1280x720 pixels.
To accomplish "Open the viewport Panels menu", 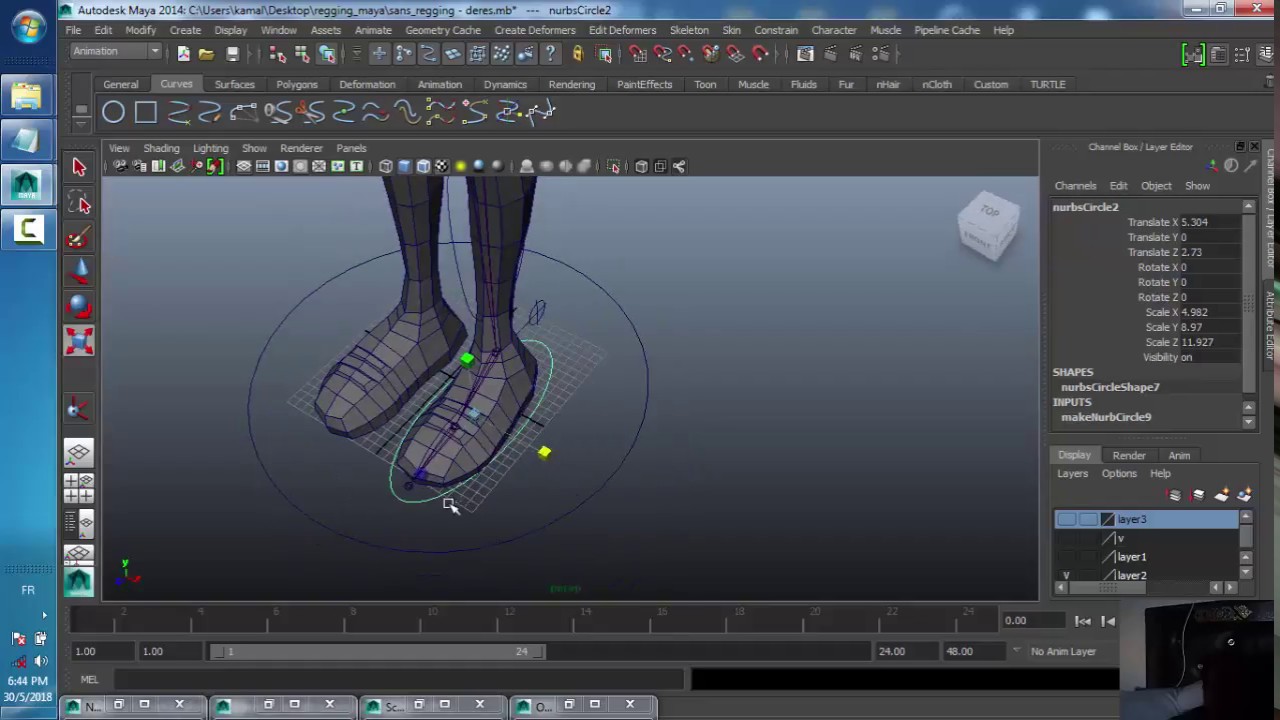I will (351, 148).
